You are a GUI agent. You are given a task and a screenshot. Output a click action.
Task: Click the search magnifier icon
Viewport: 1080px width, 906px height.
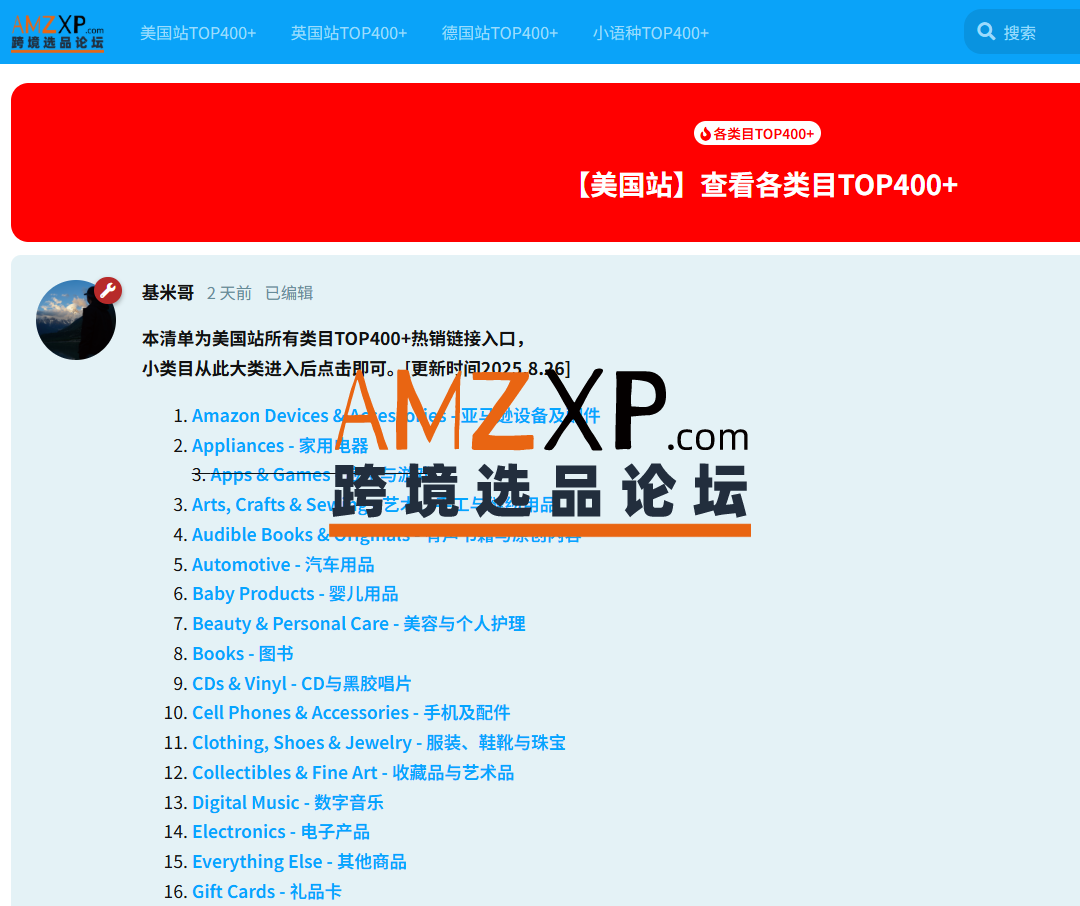[986, 32]
